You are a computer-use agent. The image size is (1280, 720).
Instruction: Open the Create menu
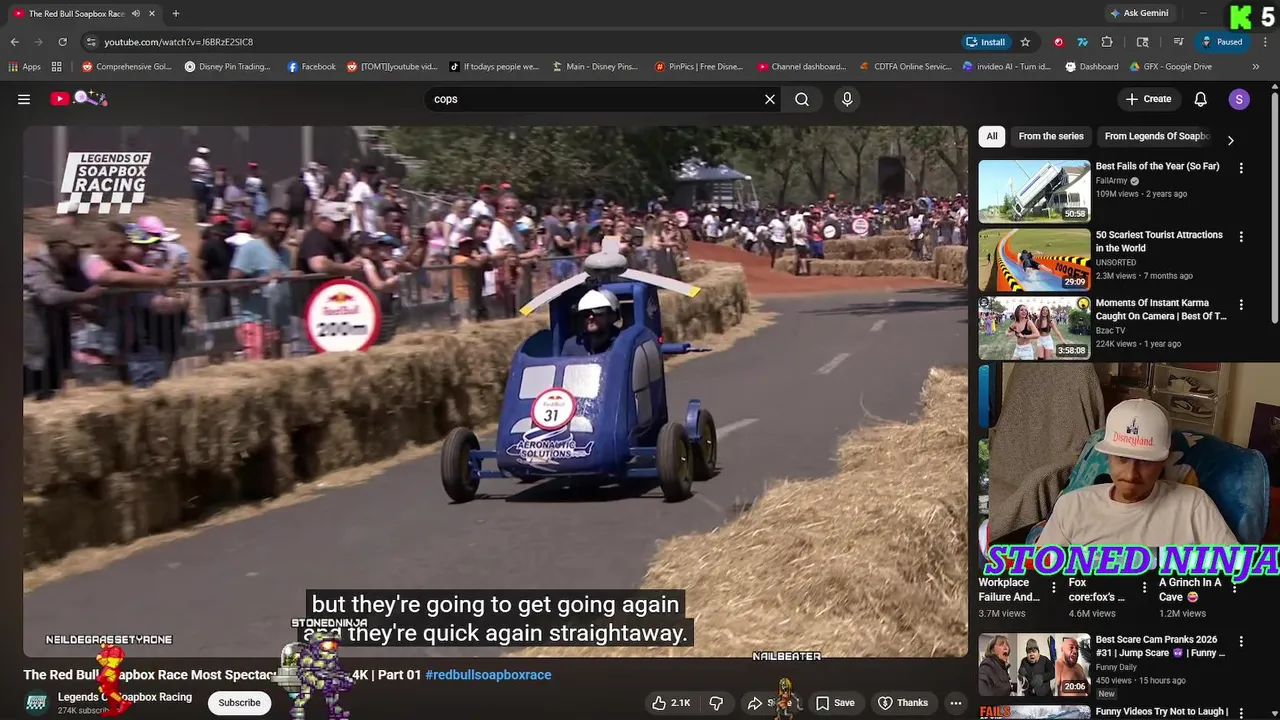(x=1148, y=99)
